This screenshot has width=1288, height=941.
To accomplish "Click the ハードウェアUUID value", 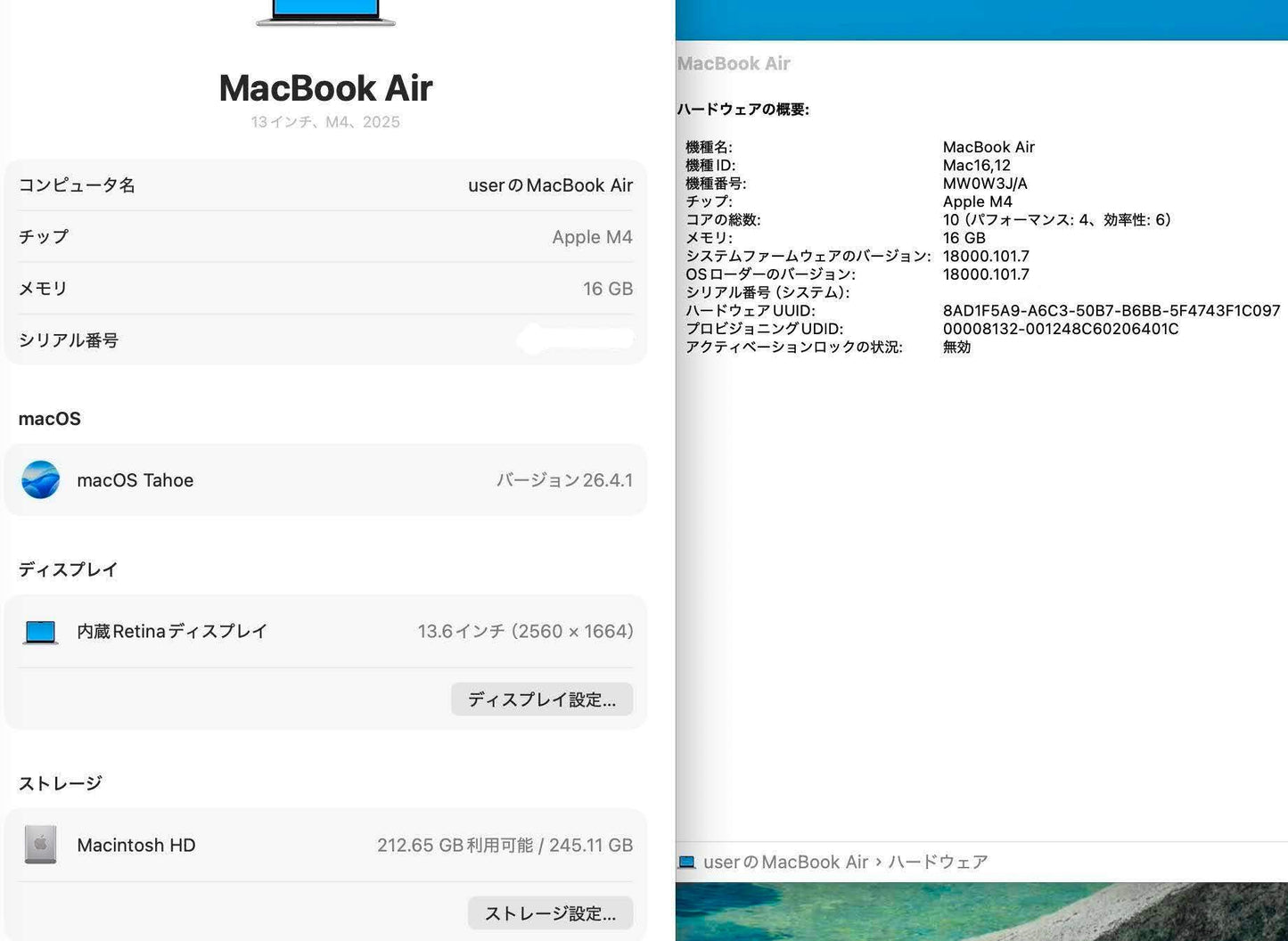I will (x=1112, y=311).
